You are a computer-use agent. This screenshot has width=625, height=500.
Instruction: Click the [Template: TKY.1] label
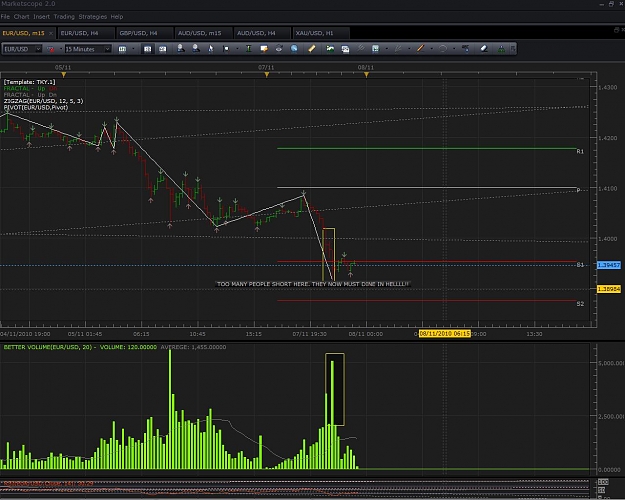[x=29, y=82]
